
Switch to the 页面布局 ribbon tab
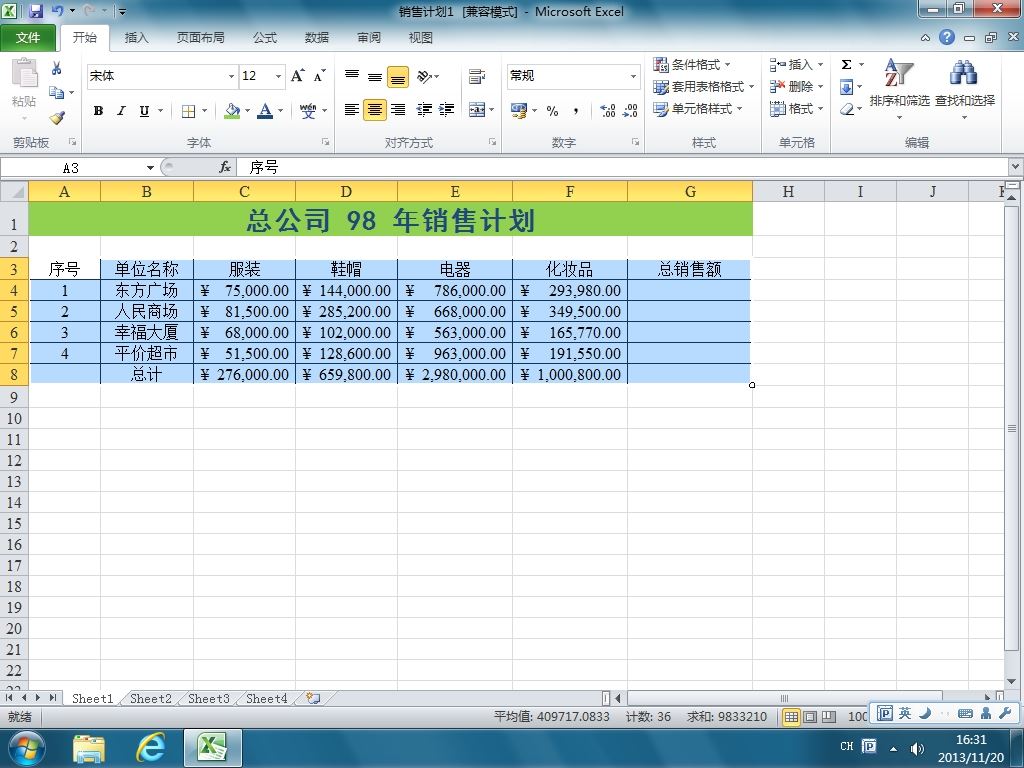coord(200,38)
